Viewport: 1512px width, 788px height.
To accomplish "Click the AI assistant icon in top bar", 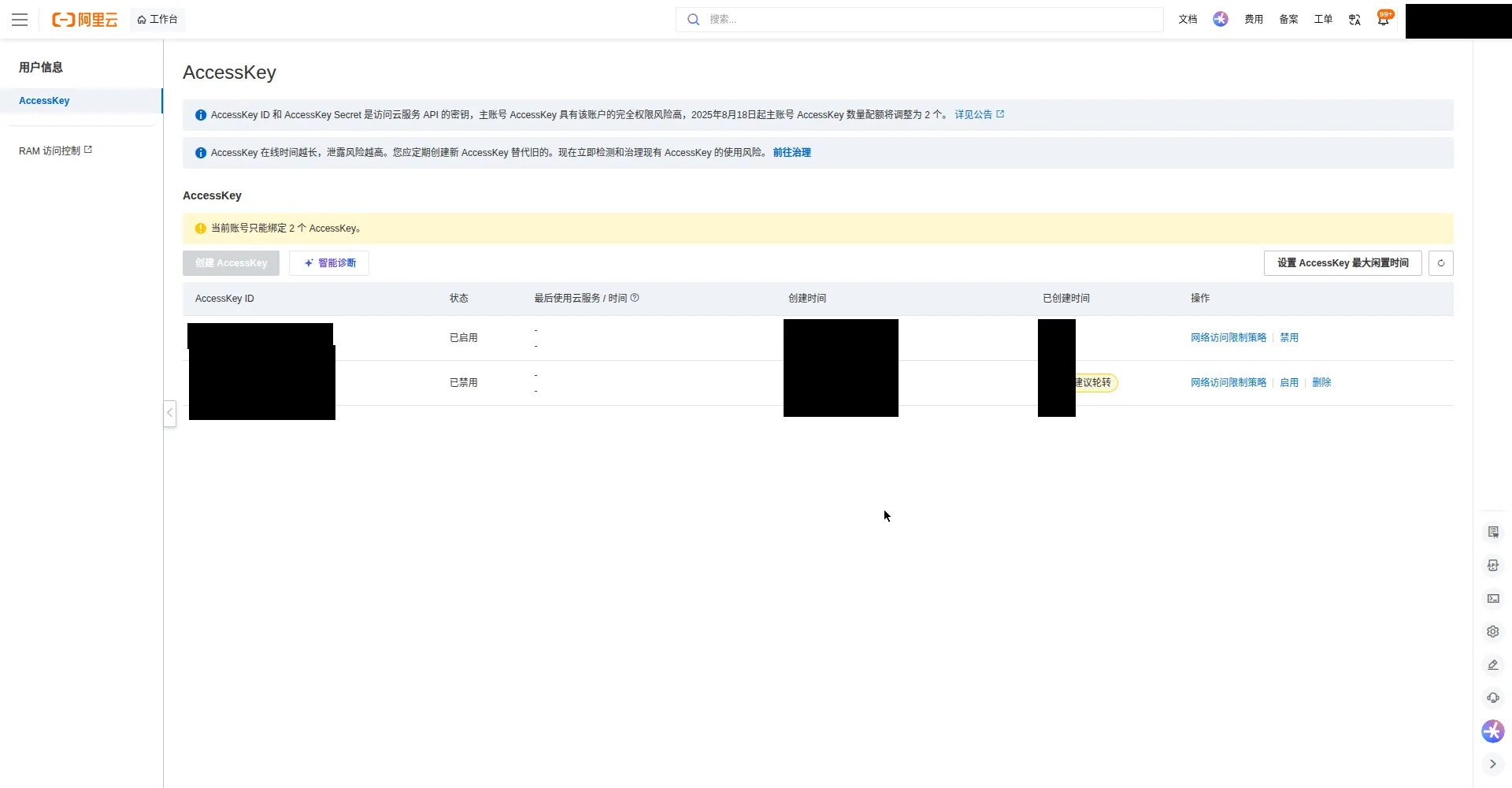I will pos(1221,20).
